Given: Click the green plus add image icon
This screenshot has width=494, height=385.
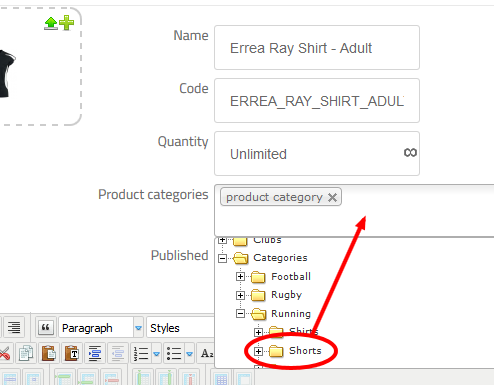Looking at the screenshot, I should click(x=67, y=23).
